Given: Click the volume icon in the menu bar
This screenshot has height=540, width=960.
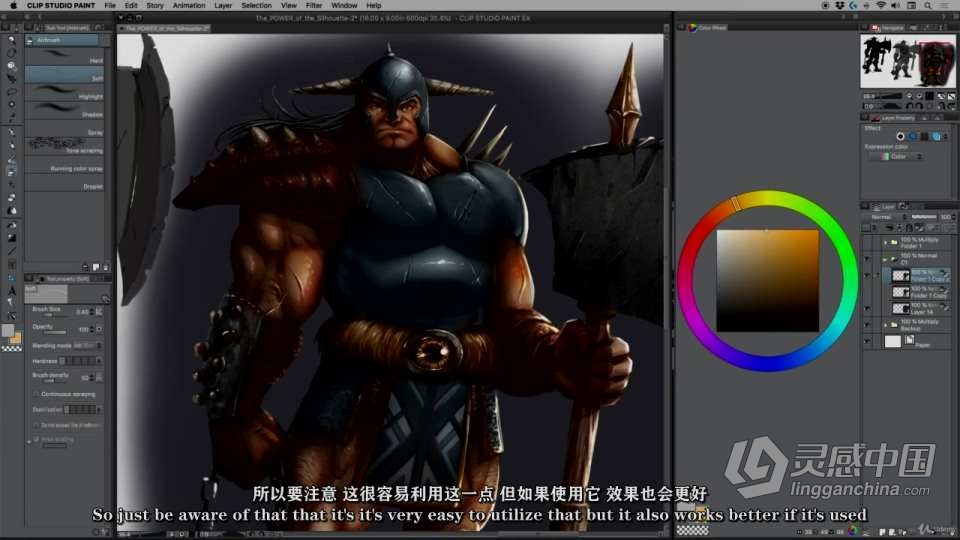Looking at the screenshot, I should (895, 6).
